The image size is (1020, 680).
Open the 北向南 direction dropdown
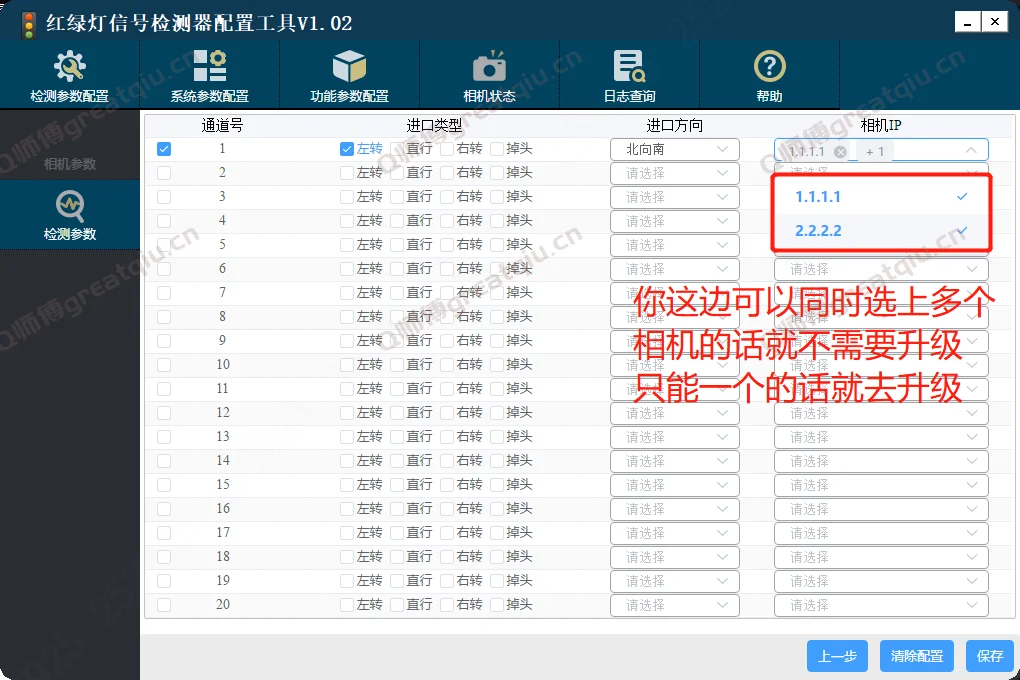tap(674, 148)
